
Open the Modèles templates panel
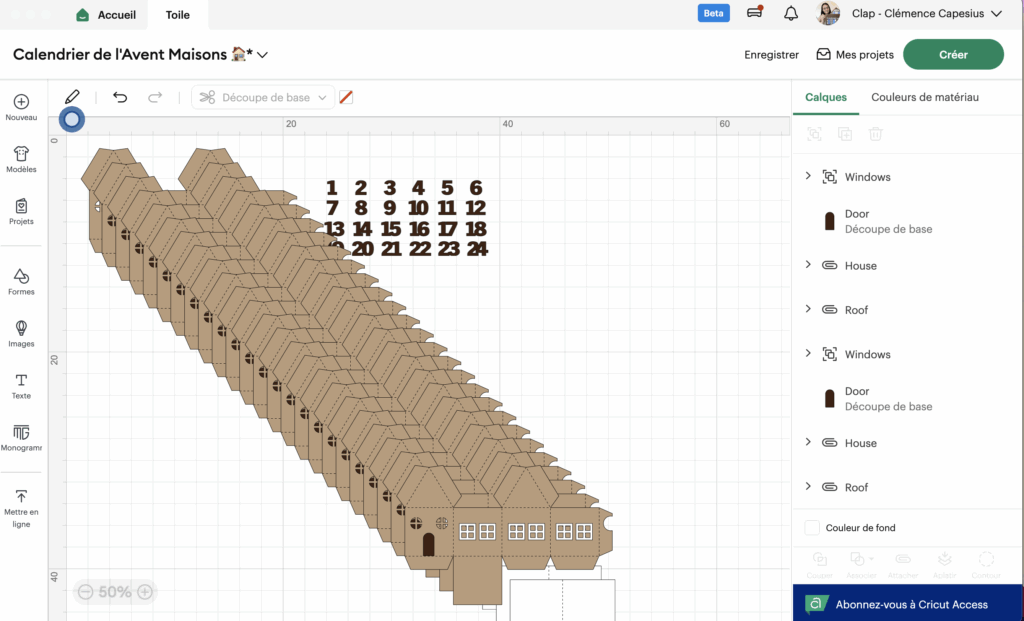coord(21,154)
